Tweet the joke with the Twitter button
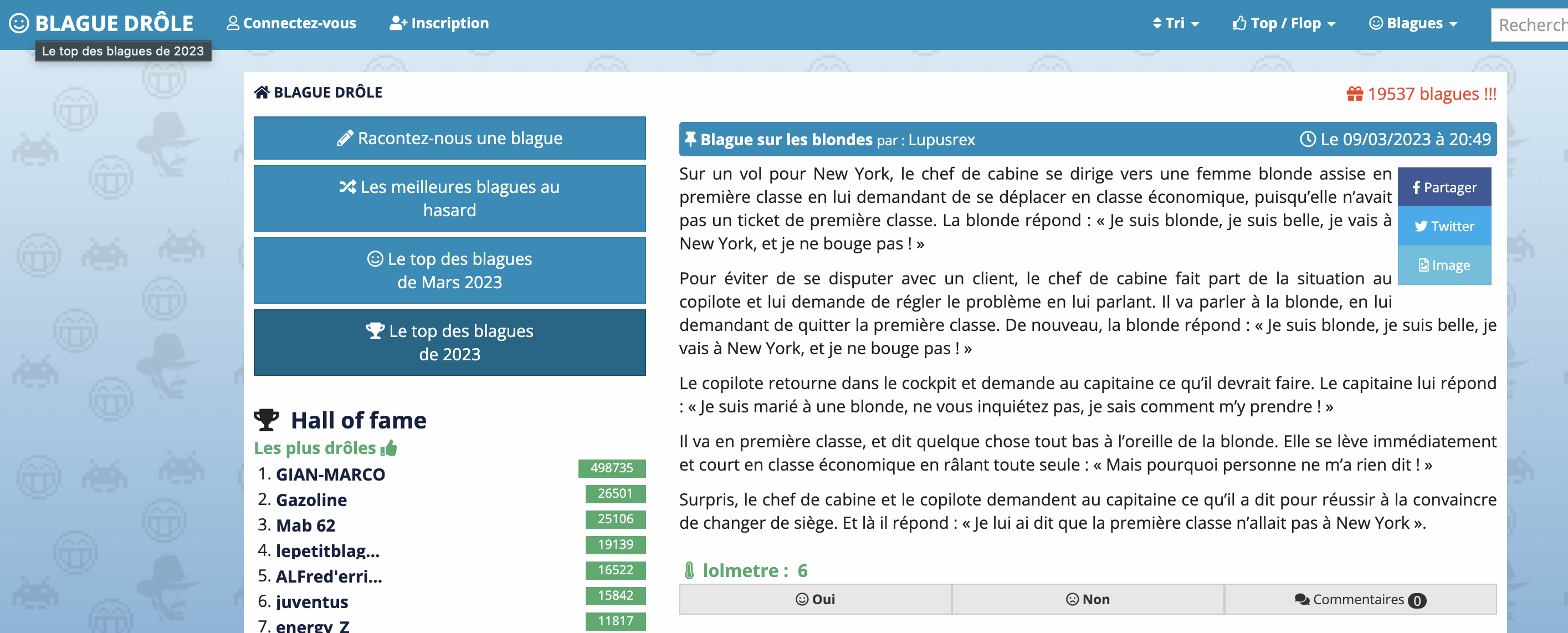Viewport: 1568px width, 633px height. (x=1444, y=226)
